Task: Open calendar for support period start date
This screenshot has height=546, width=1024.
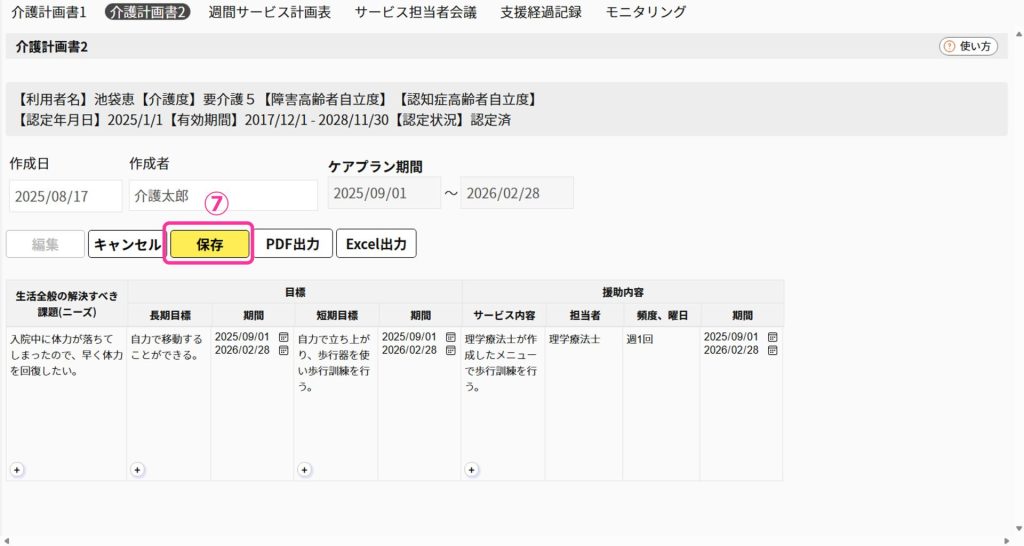Action: (x=772, y=337)
